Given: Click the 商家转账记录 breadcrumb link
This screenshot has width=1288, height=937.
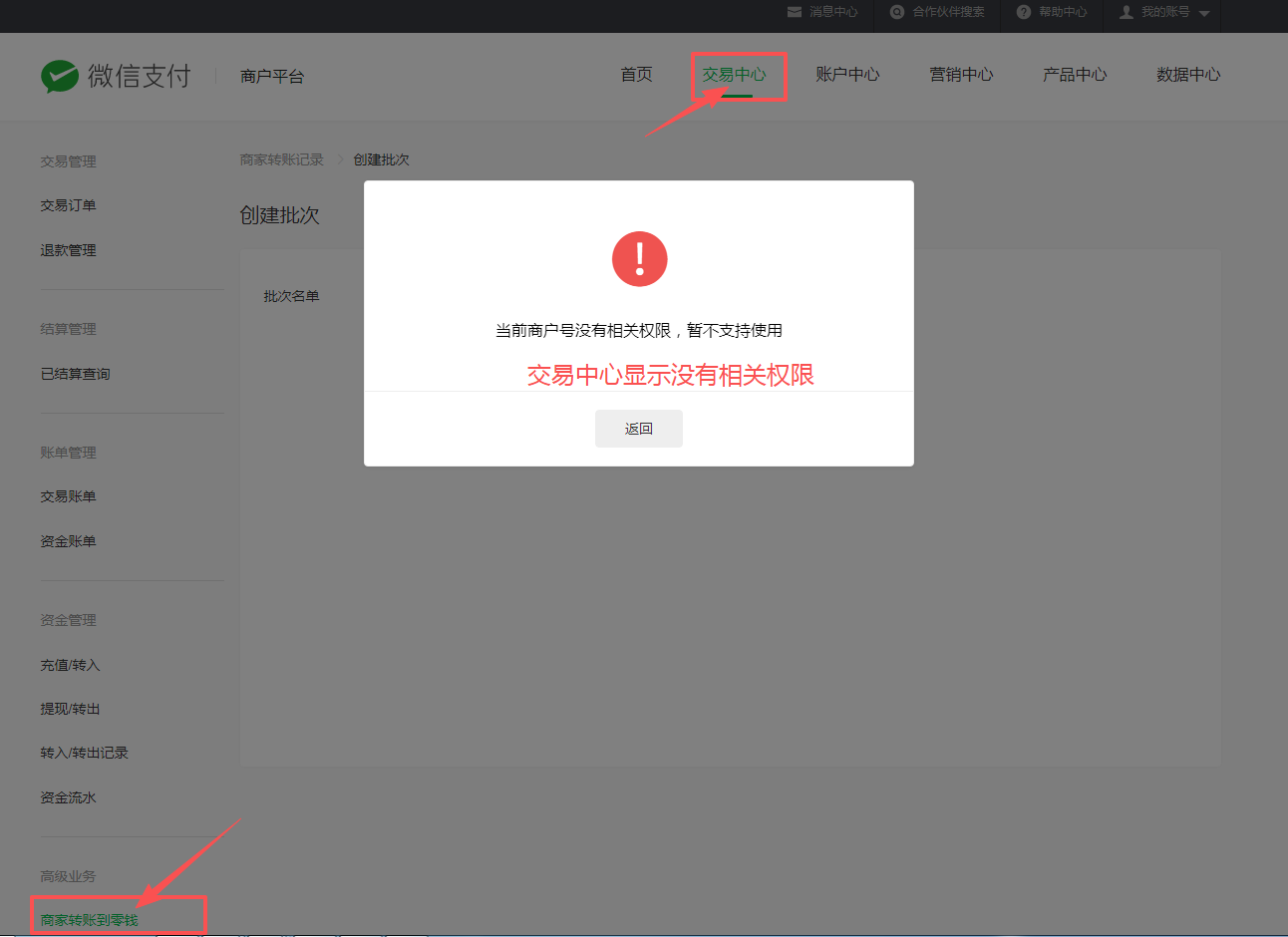Looking at the screenshot, I should click(x=281, y=159).
